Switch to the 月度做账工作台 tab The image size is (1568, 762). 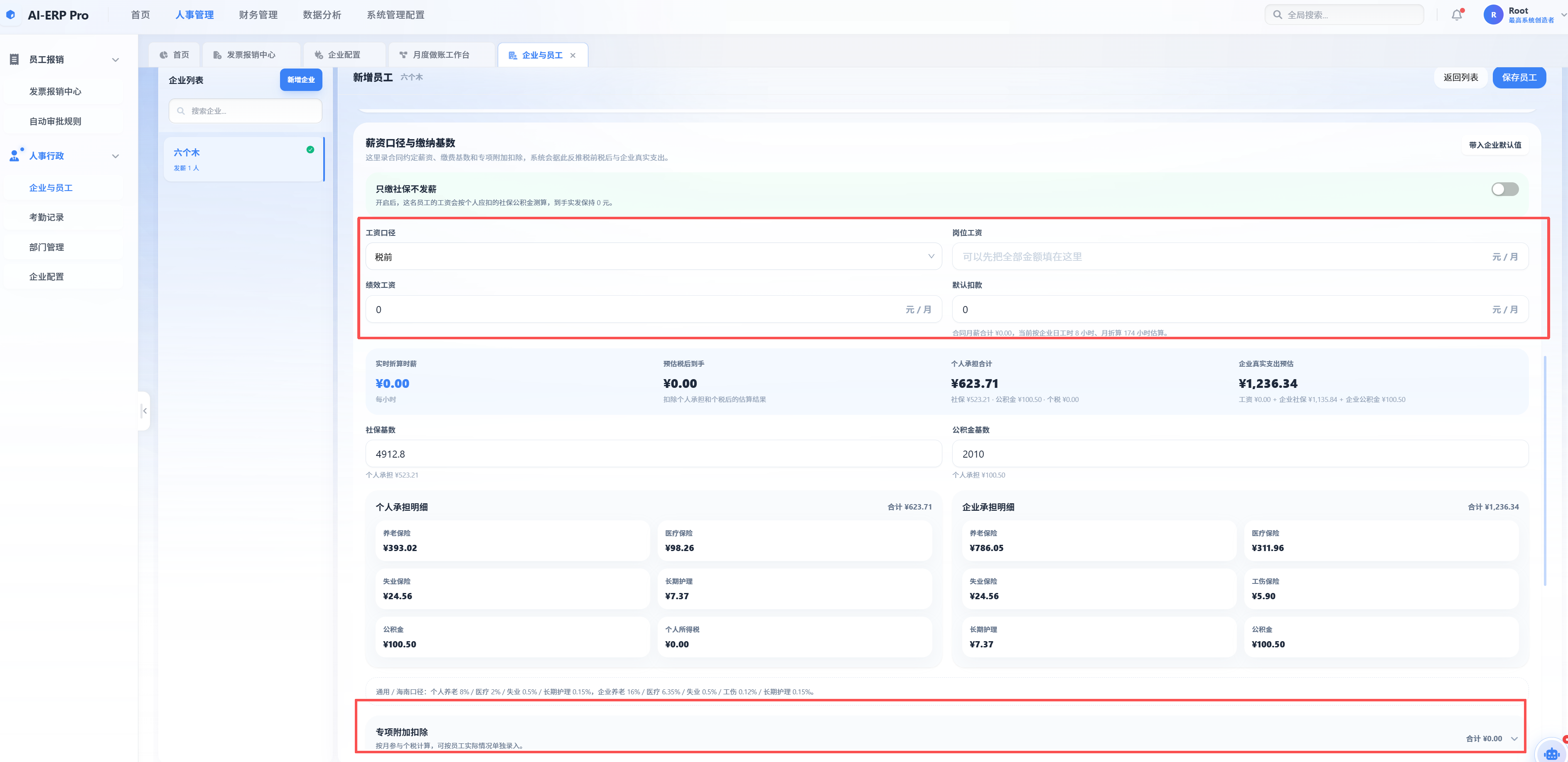[x=441, y=55]
